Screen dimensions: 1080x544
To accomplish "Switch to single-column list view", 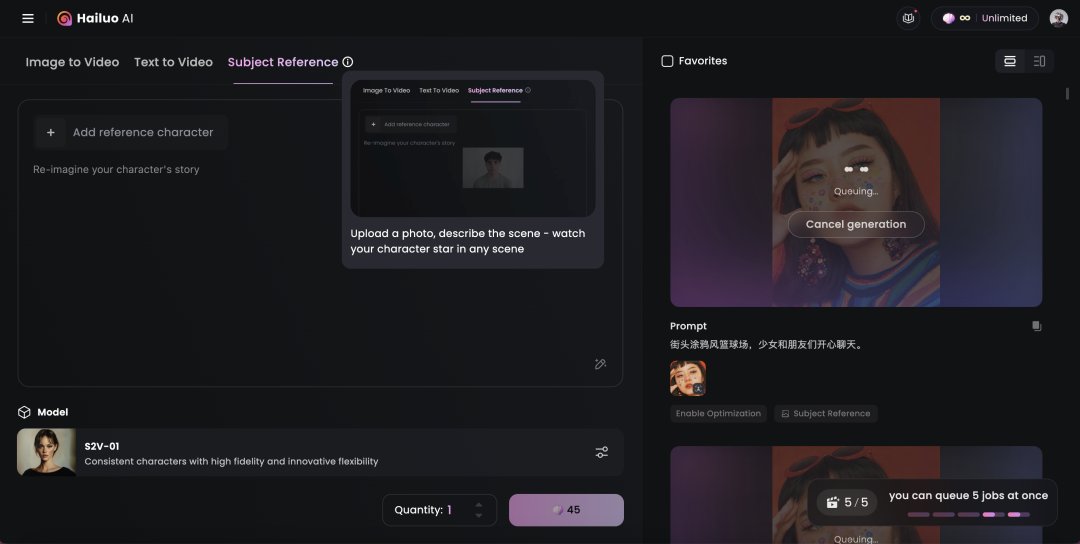I will pos(1010,61).
